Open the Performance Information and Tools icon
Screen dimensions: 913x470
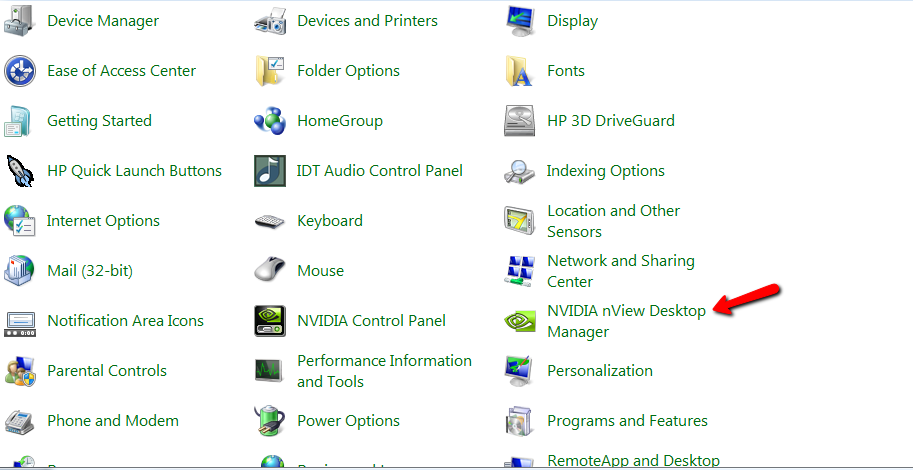[x=270, y=371]
